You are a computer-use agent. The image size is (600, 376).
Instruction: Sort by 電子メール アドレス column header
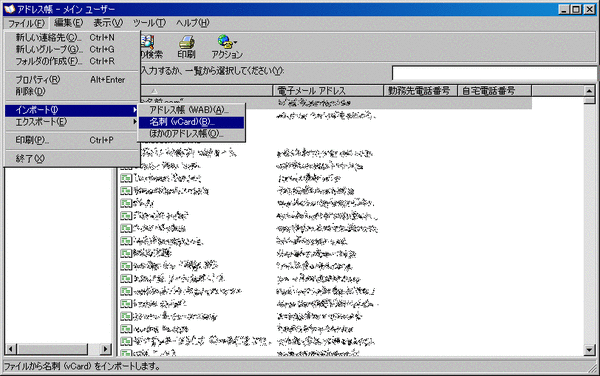click(x=328, y=91)
